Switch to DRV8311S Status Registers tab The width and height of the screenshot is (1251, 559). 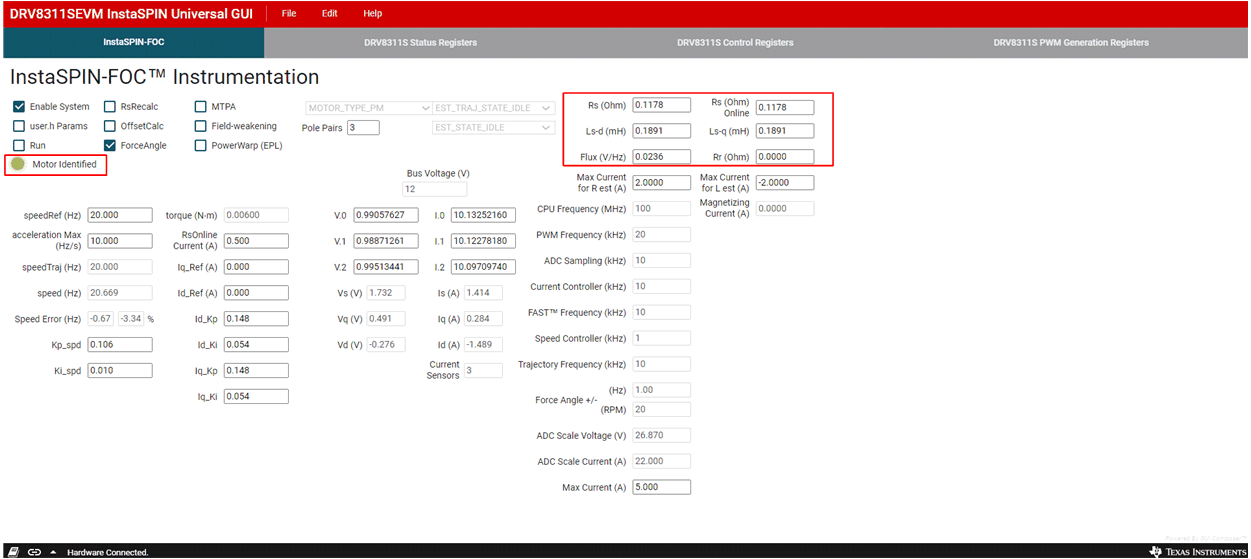420,43
